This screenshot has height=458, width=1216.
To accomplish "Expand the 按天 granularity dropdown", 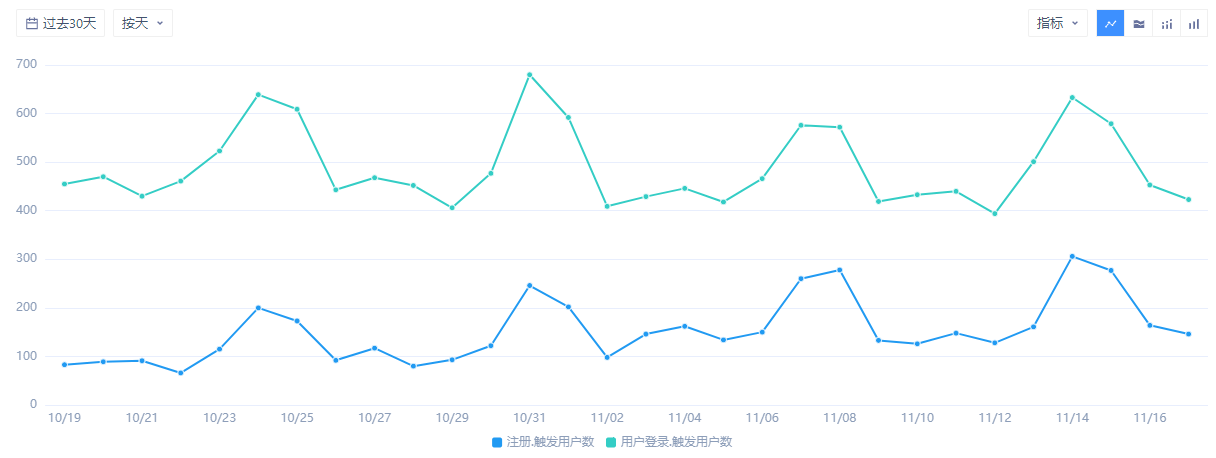I will (x=142, y=23).
